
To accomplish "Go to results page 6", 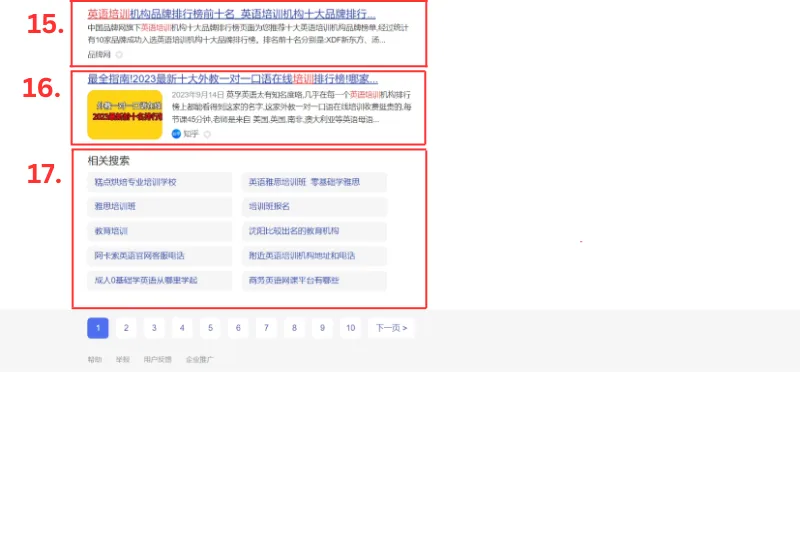I will tap(238, 328).
